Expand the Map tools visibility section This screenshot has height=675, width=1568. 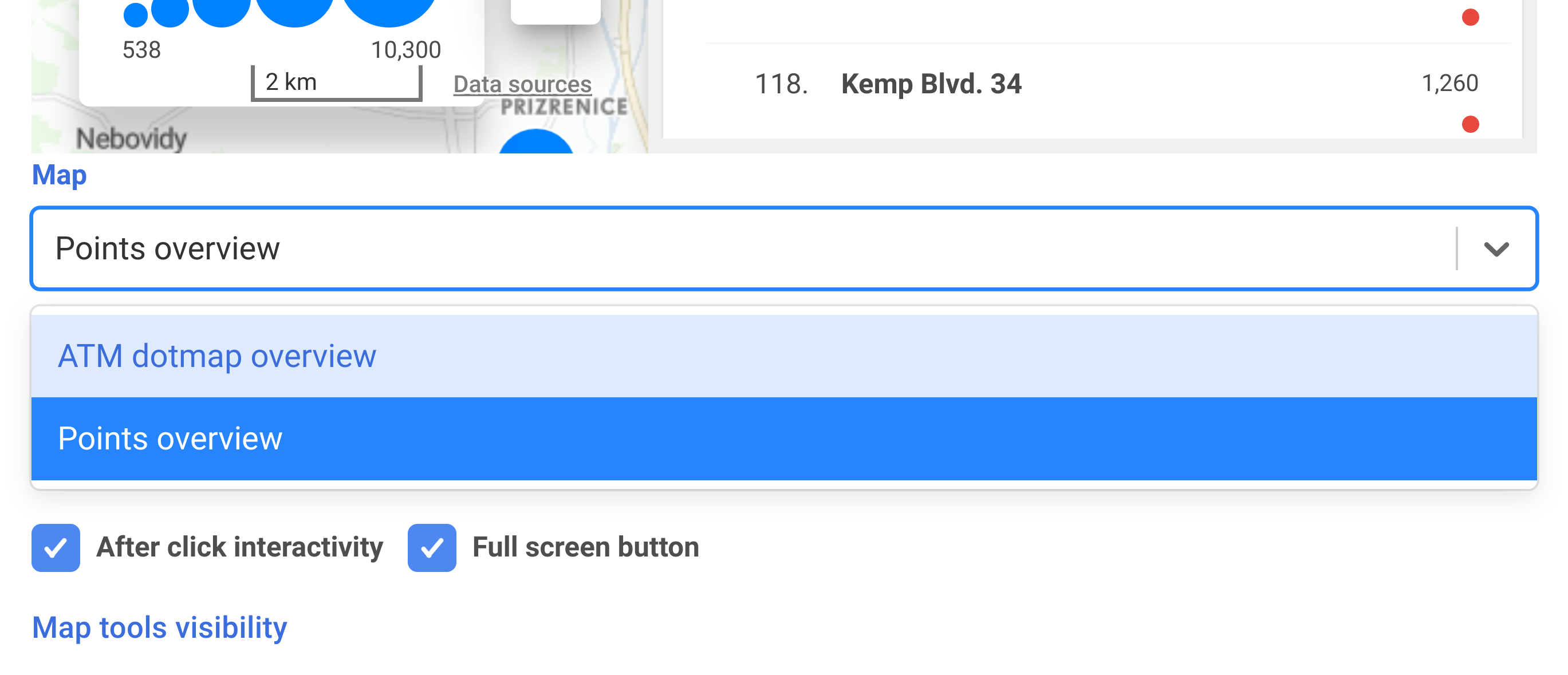point(159,627)
